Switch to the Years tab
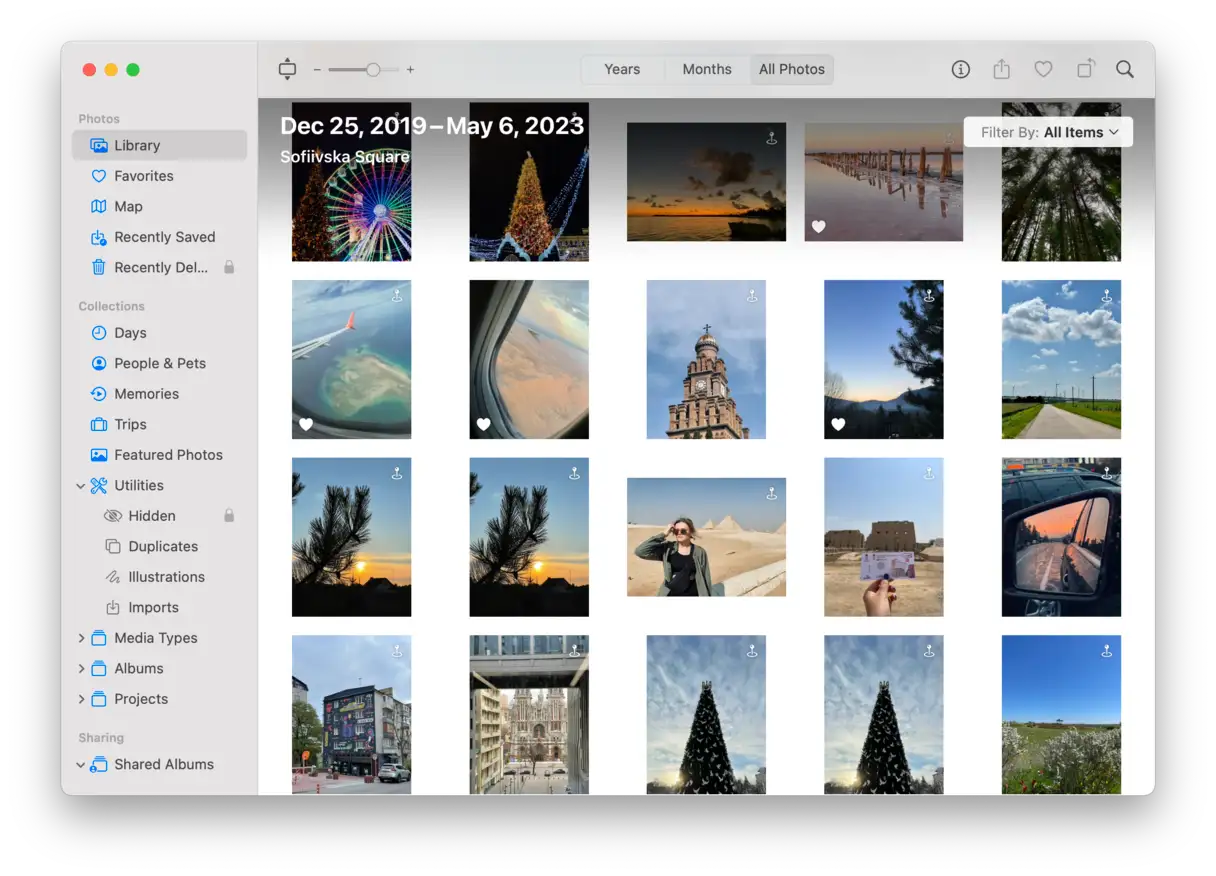The image size is (1216, 876). click(x=622, y=69)
